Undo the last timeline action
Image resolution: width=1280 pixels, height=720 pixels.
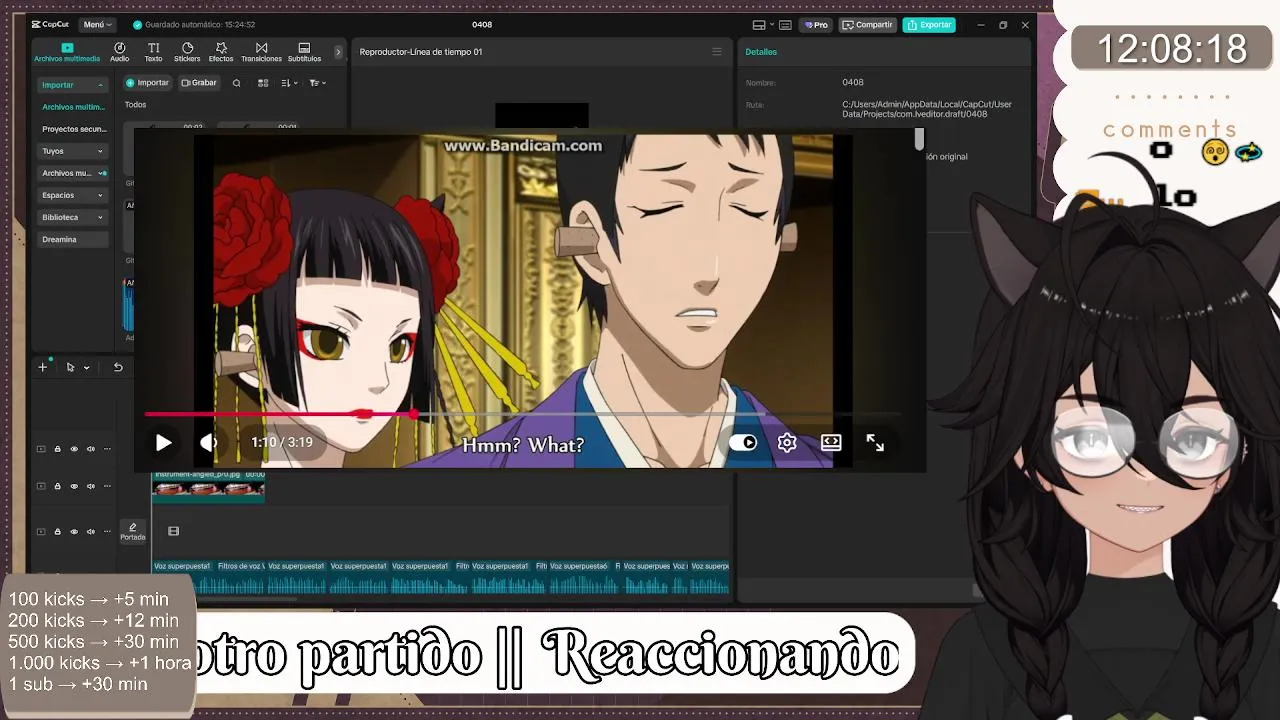point(118,367)
